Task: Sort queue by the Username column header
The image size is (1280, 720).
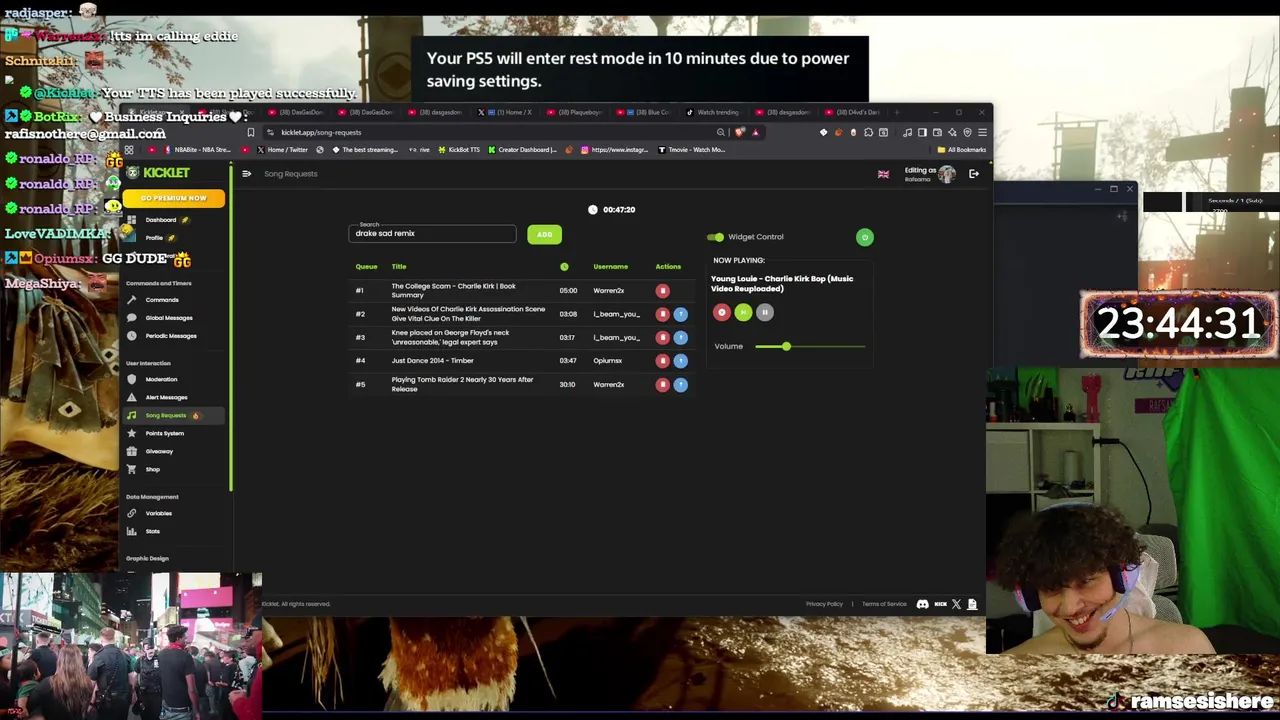Action: coord(610,267)
